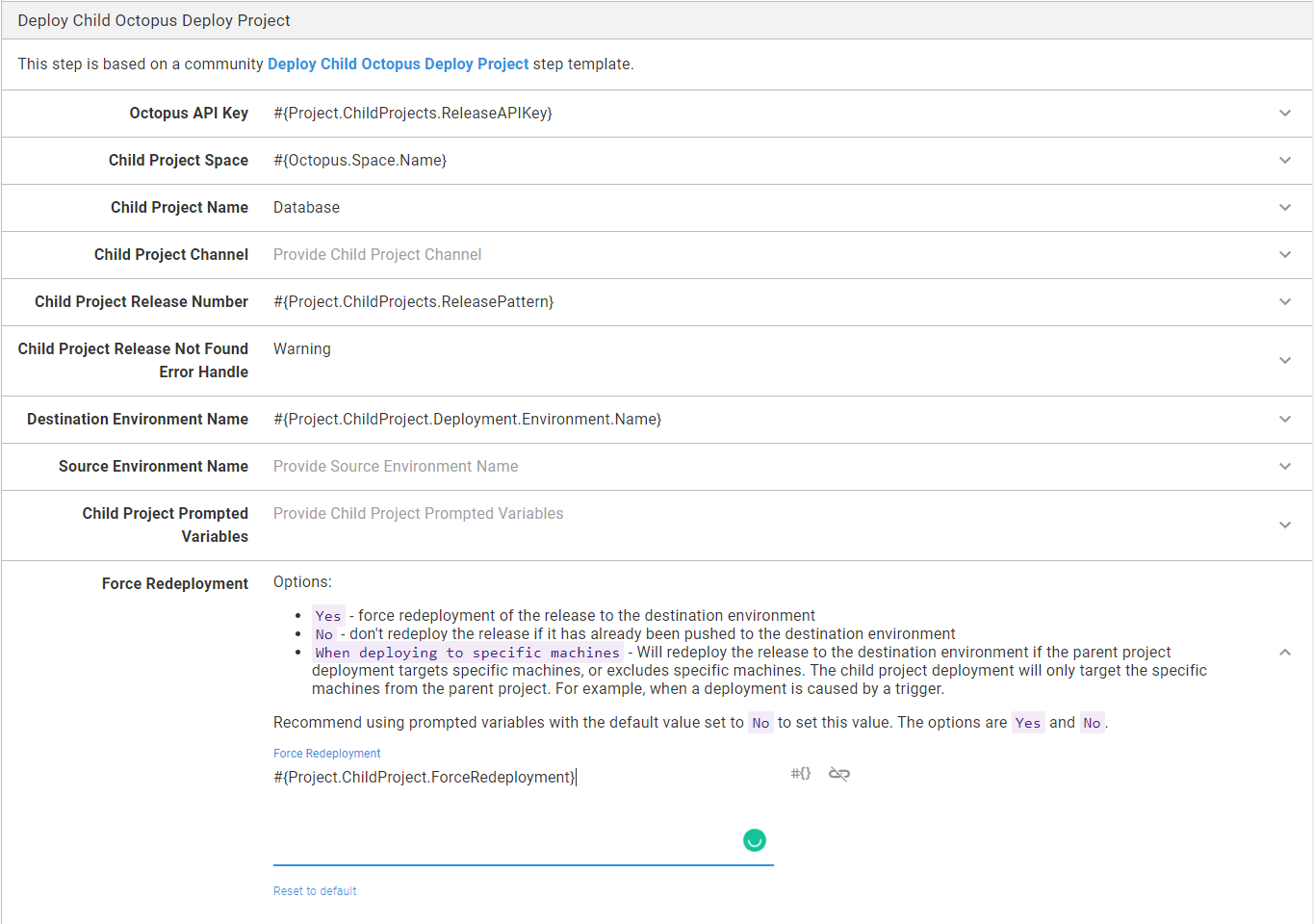Click the unlink variable binding icon
This screenshot has height=924, width=1314.
837,773
